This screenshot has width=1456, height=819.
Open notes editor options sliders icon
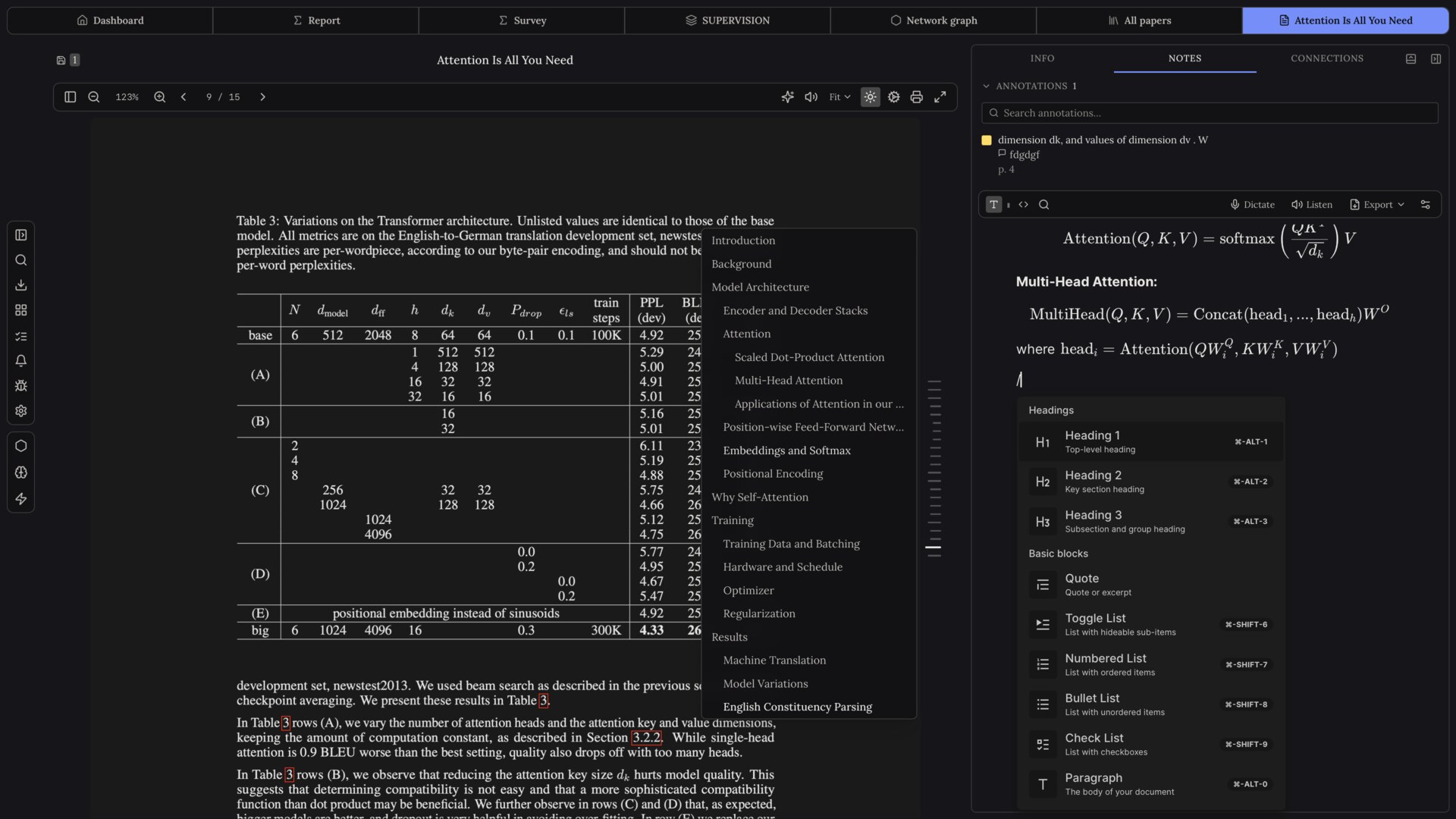(1426, 205)
